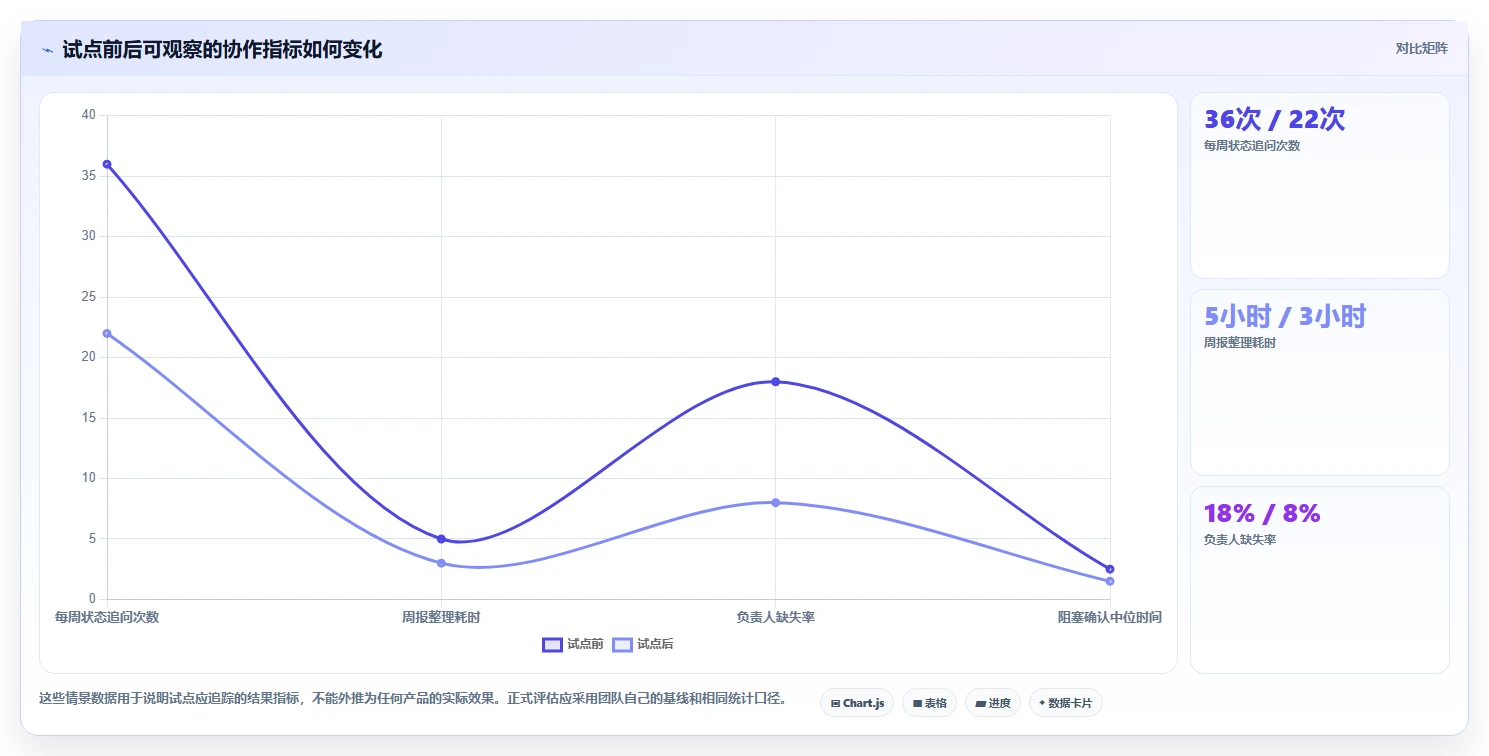Click the 试点后 point for 负责人缺失率

tap(775, 502)
